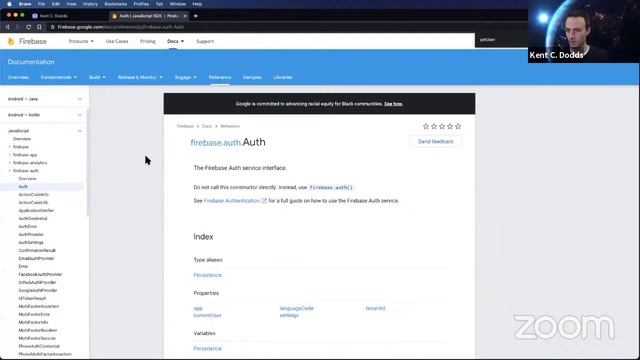Open the Pricing page
This screenshot has width=640, height=360.
pyautogui.click(x=148, y=41)
